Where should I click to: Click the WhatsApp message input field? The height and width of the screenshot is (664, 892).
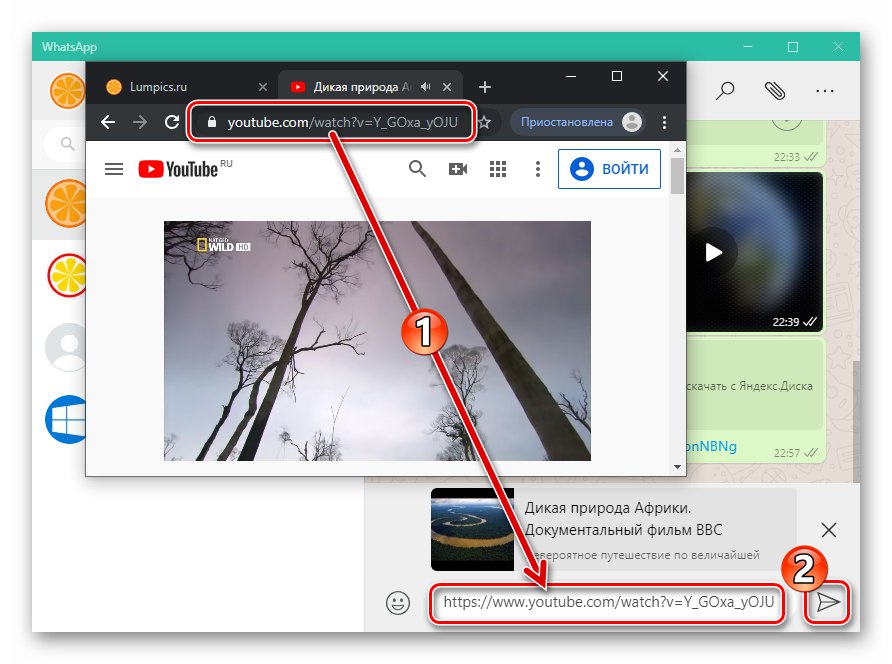[x=607, y=603]
